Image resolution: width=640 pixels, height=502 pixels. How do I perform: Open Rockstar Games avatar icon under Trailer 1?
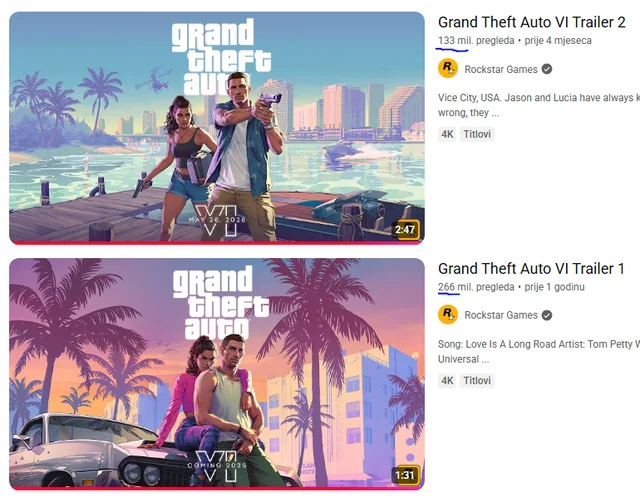pos(448,315)
